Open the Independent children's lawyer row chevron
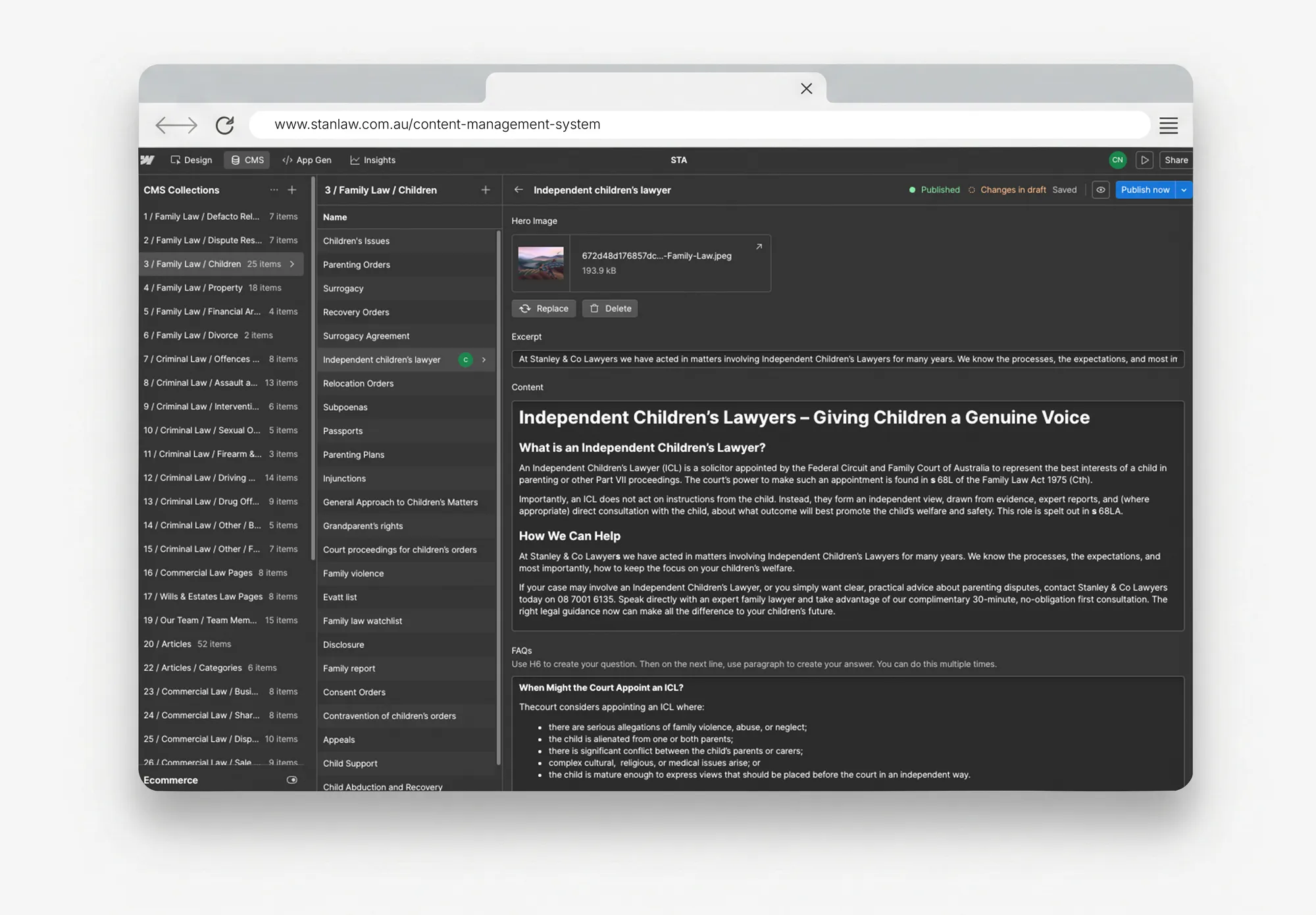 tap(484, 359)
